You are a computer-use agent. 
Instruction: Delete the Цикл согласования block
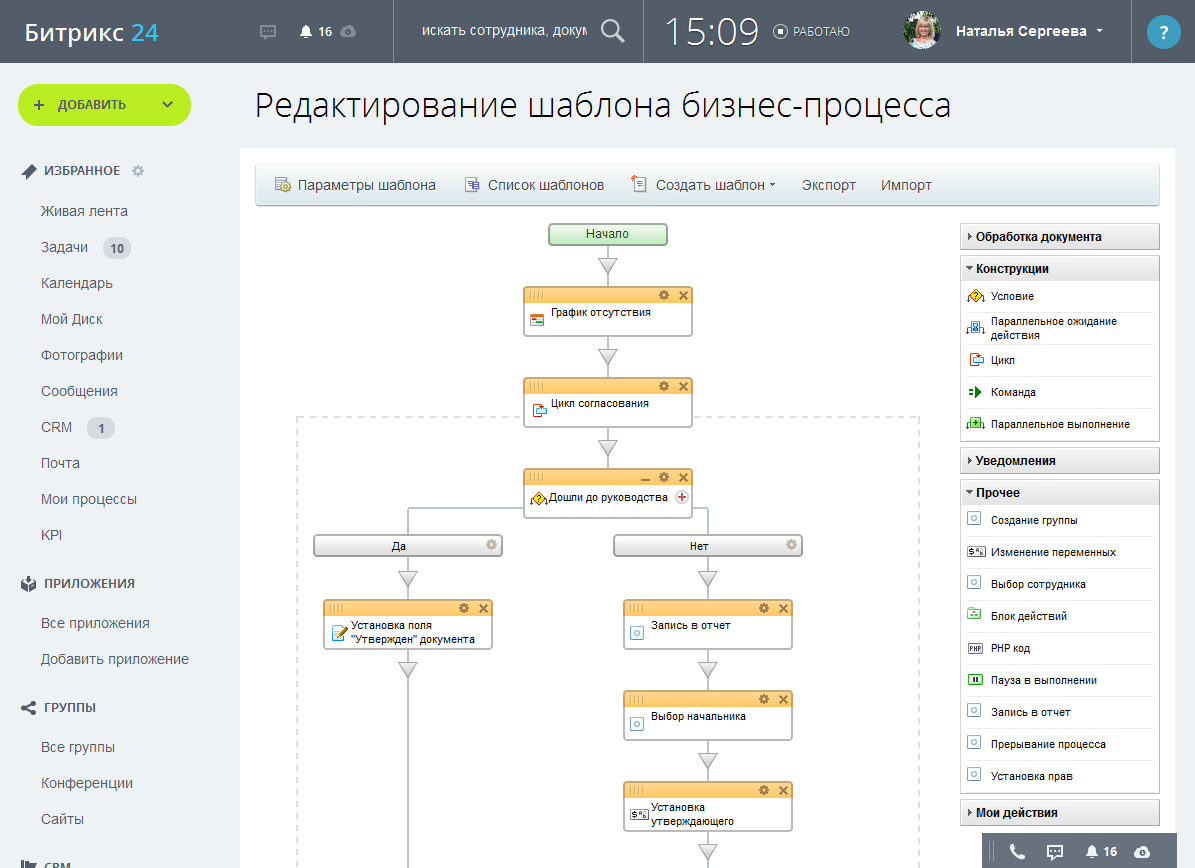tap(684, 386)
